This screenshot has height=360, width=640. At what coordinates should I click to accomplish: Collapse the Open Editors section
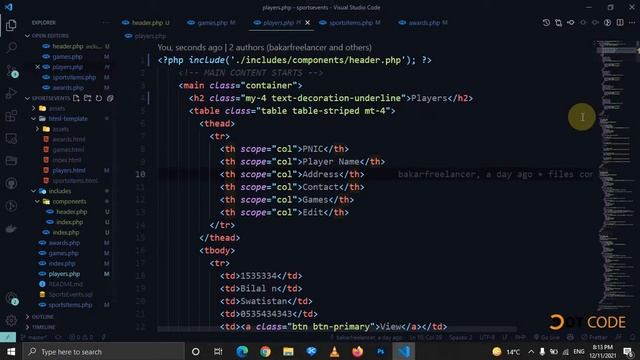tap(50, 36)
